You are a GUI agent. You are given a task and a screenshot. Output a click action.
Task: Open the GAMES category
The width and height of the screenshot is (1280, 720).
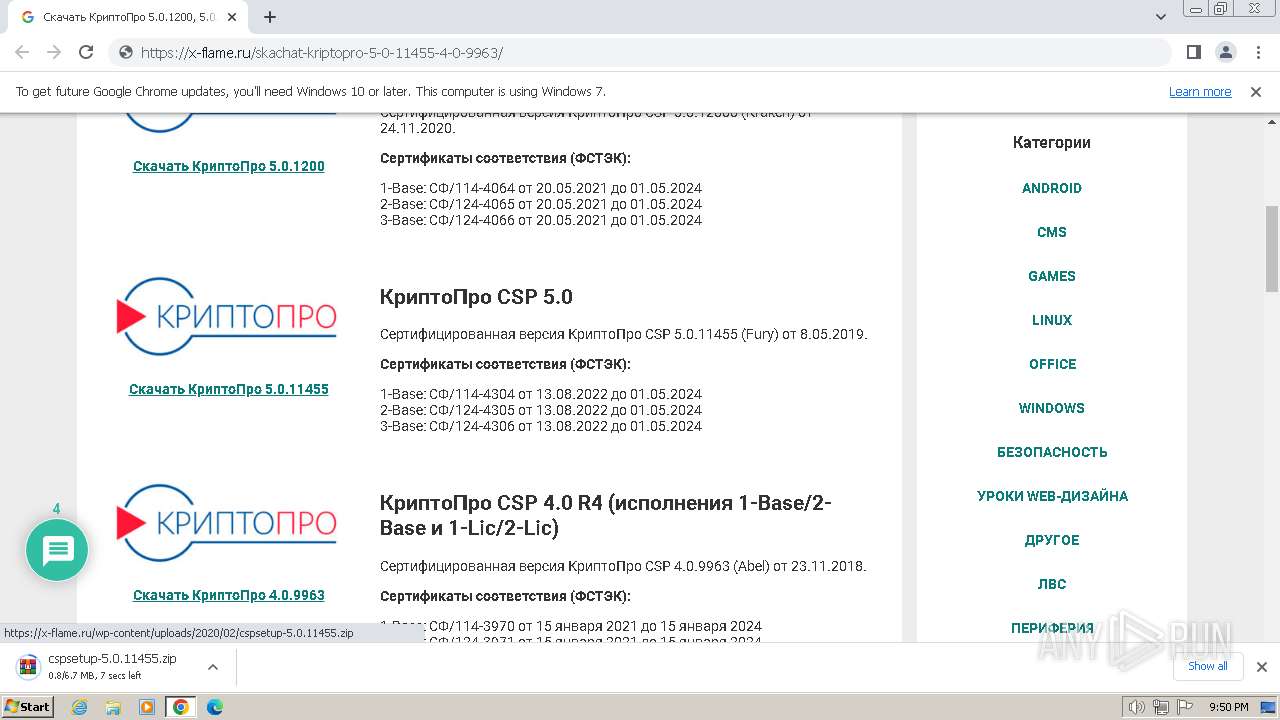1052,276
